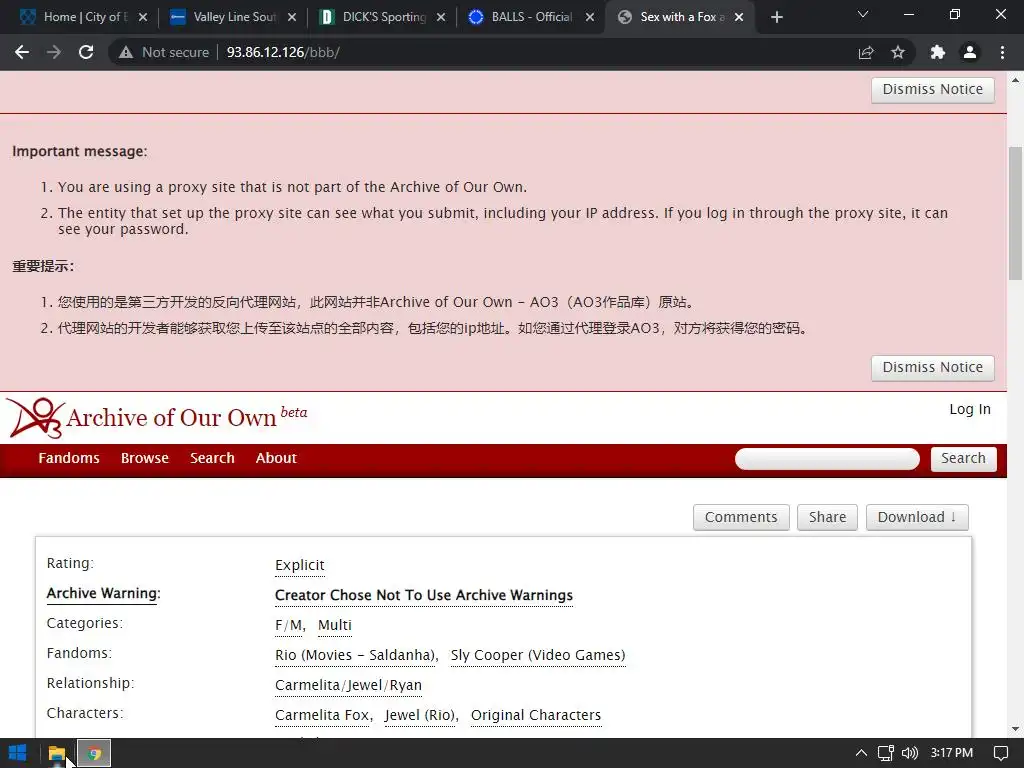Open the extensions puzzle icon
Viewport: 1024px width, 768px height.
[x=938, y=52]
